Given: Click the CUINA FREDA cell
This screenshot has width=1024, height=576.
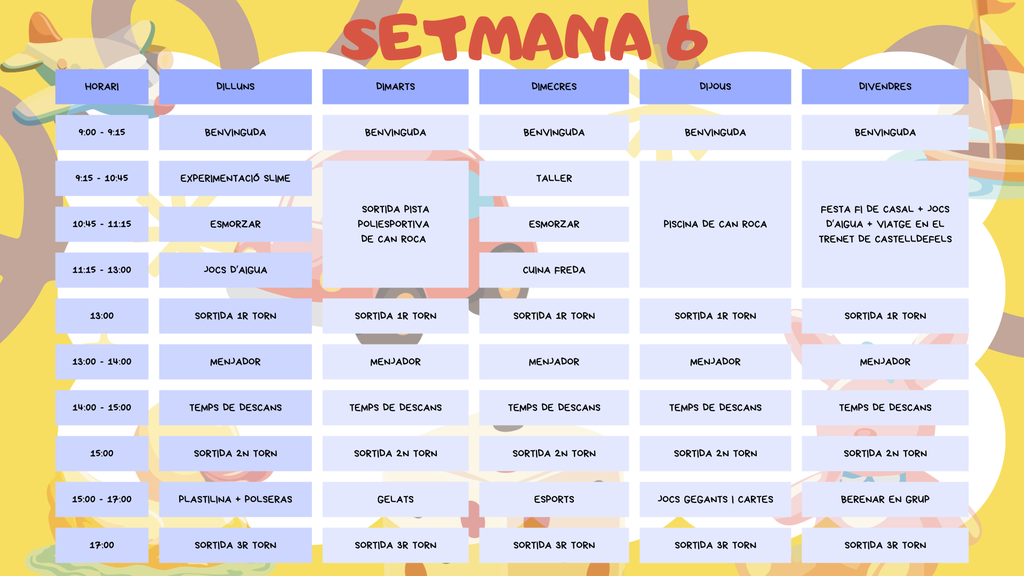Looking at the screenshot, I should click(554, 270).
